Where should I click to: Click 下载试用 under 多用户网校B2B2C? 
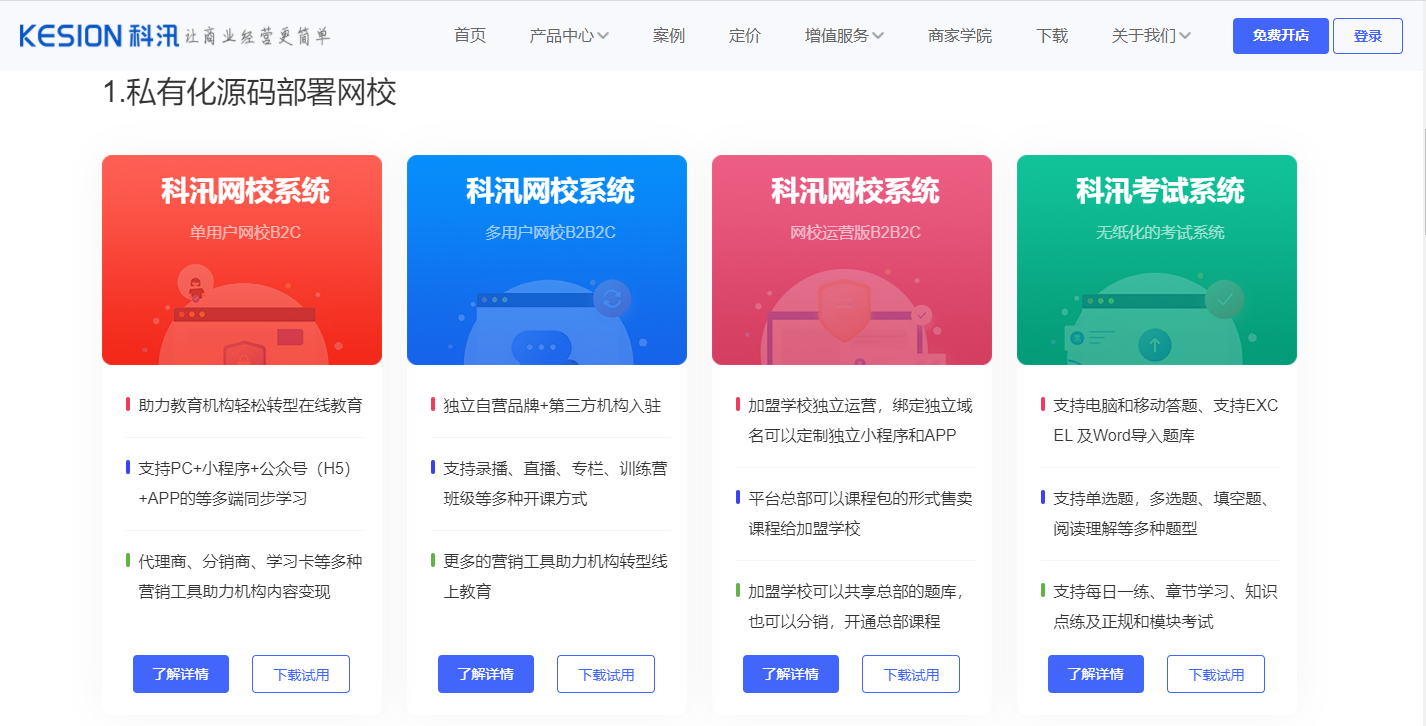[x=606, y=674]
